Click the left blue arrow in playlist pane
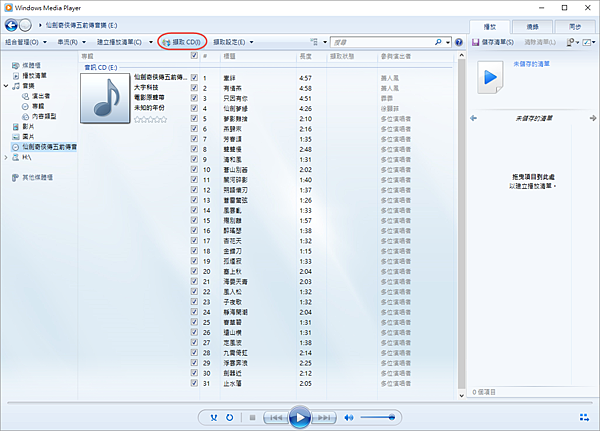The image size is (600, 431). tap(474, 118)
